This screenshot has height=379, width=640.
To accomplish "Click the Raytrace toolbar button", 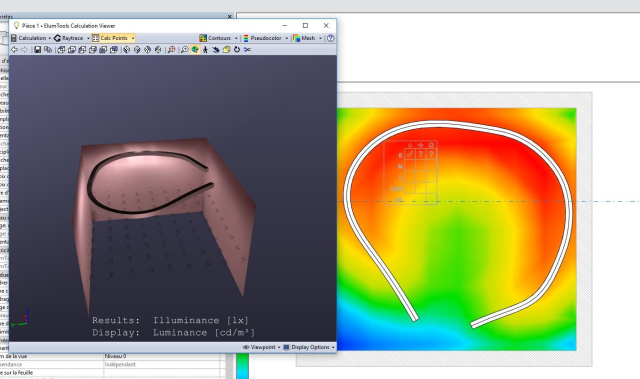I will coord(69,38).
